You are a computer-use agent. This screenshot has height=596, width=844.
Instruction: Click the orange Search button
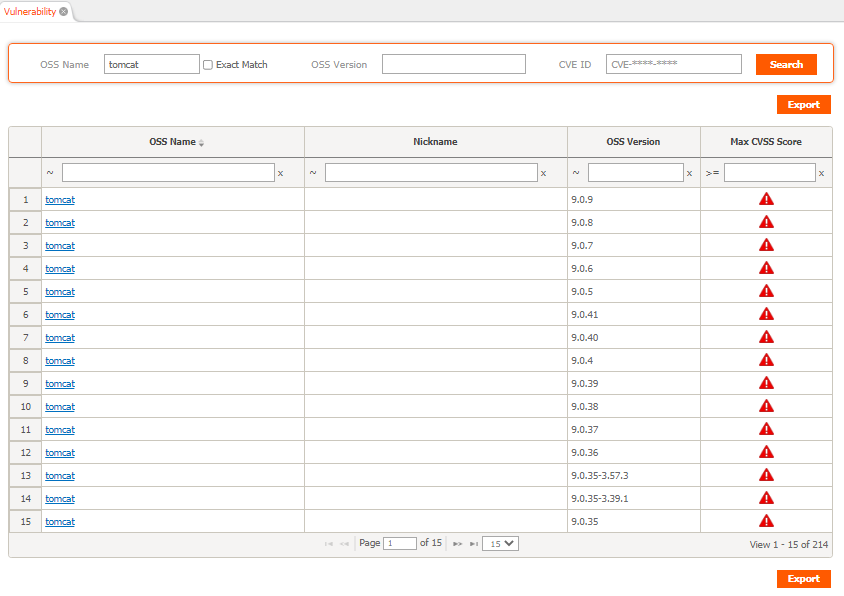click(x=786, y=65)
